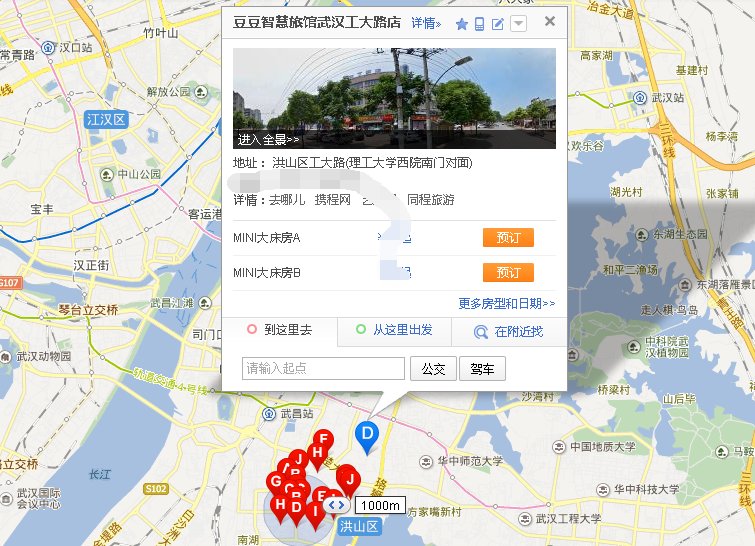This screenshot has width=755, height=546.
Task: Click the 公交 transit route button
Action: [433, 369]
